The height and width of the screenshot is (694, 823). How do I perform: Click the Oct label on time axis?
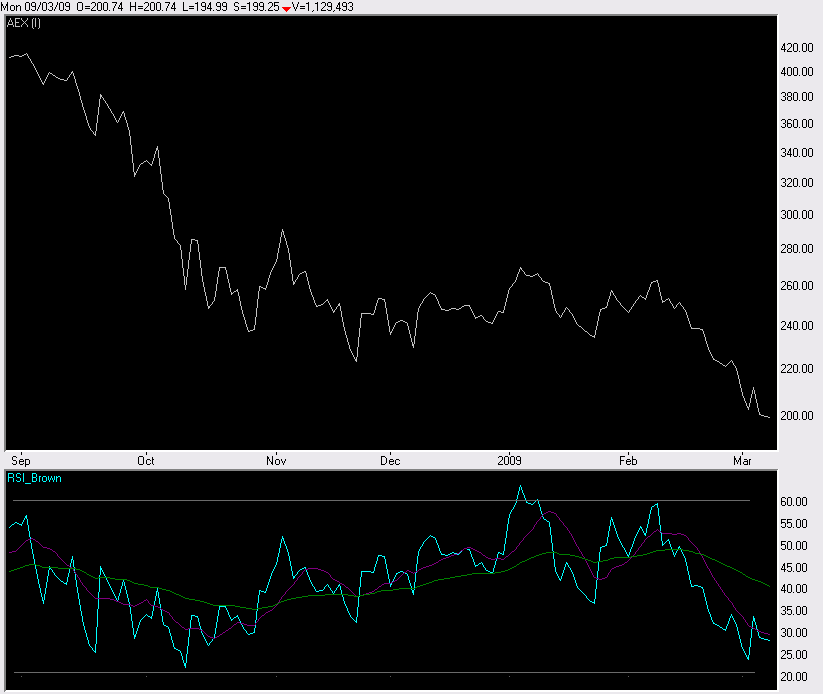click(146, 461)
